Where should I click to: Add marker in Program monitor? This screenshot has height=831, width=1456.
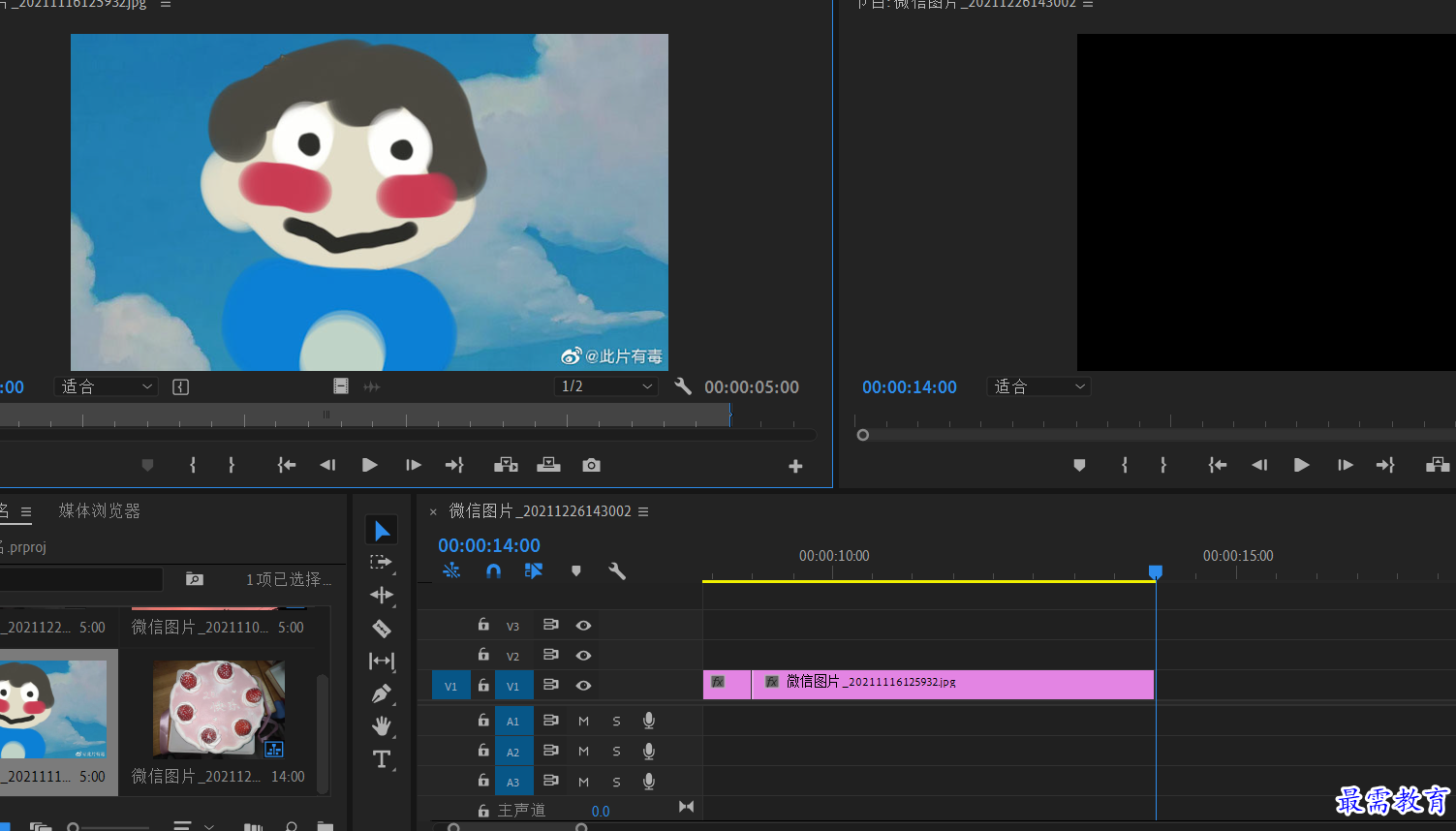pyautogui.click(x=1079, y=466)
